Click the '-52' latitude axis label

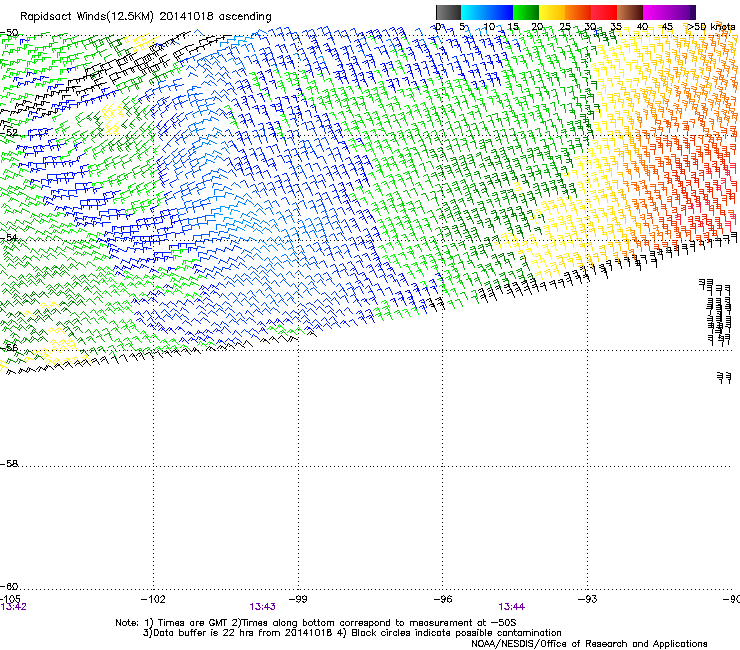pyautogui.click(x=9, y=133)
